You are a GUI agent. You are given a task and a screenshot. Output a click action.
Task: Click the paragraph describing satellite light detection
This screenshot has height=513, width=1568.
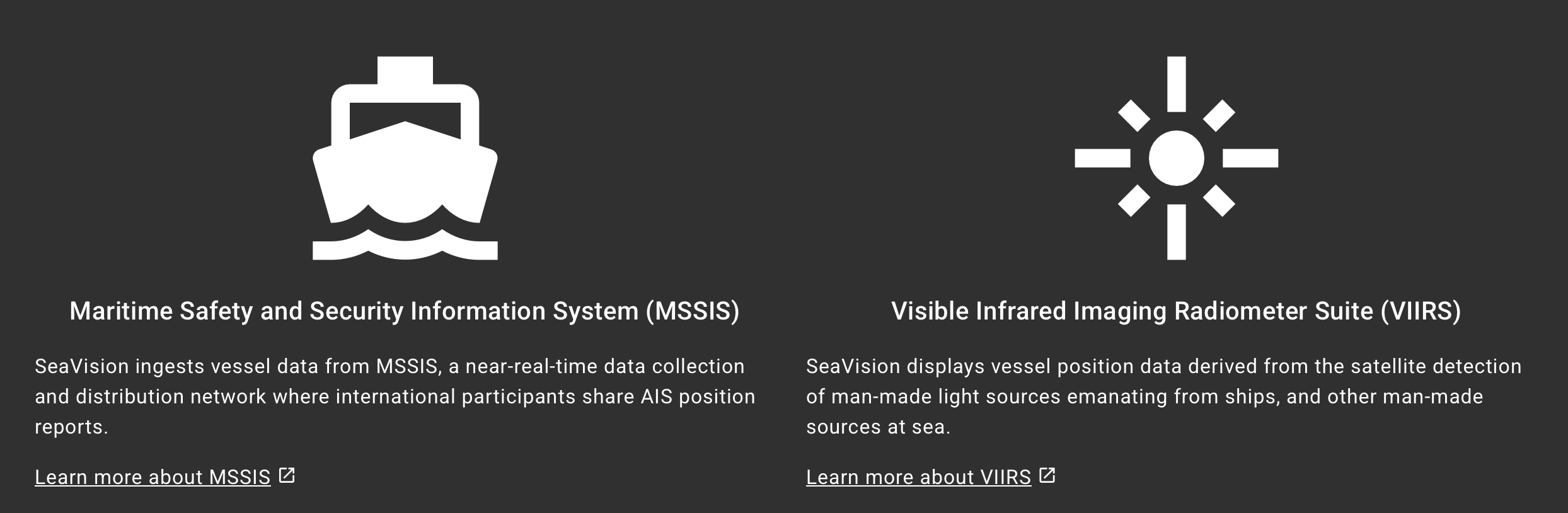(1164, 396)
